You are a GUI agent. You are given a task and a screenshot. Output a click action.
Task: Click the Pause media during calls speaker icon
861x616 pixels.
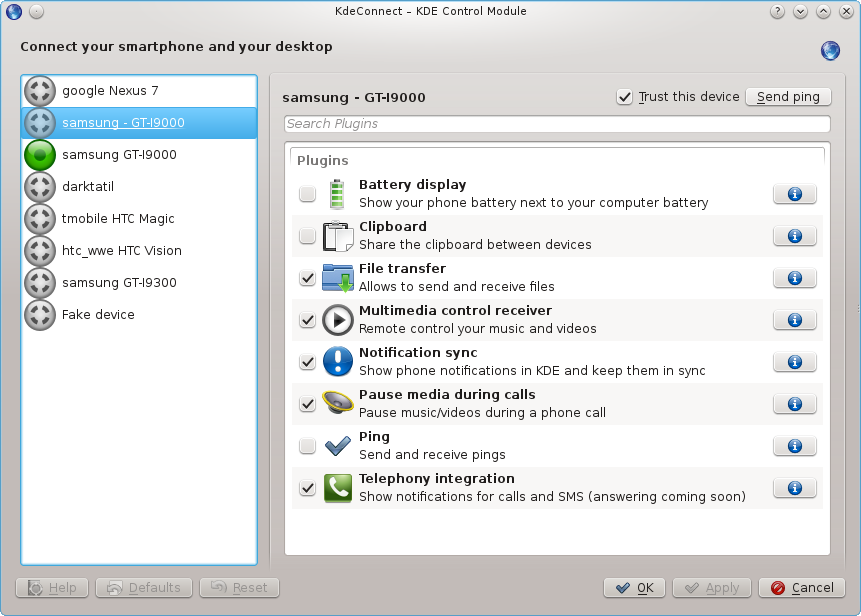pos(337,404)
